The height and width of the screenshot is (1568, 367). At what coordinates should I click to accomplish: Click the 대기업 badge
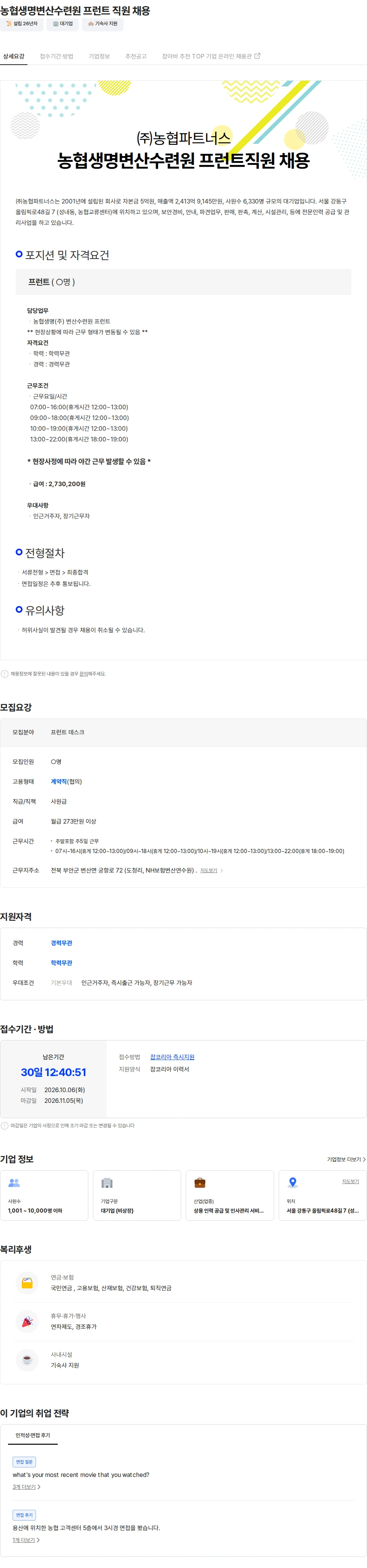coord(62,24)
